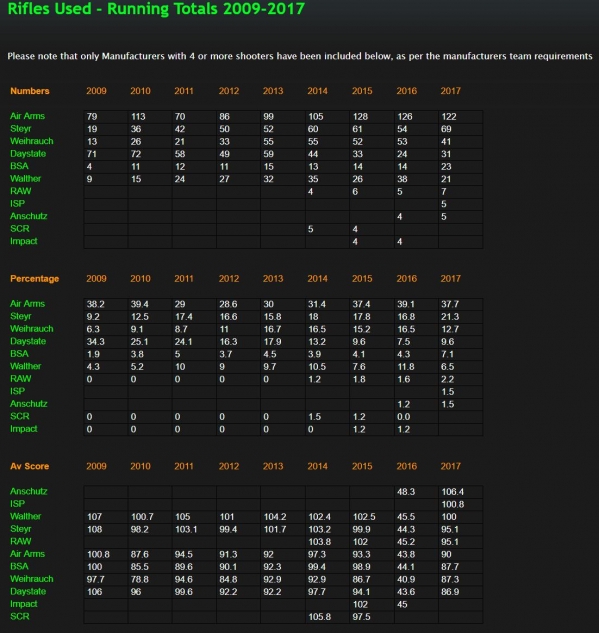Viewport: 599px width, 633px height.
Task: Click Daystate 2009 percentage 34.3
Action: (96, 342)
